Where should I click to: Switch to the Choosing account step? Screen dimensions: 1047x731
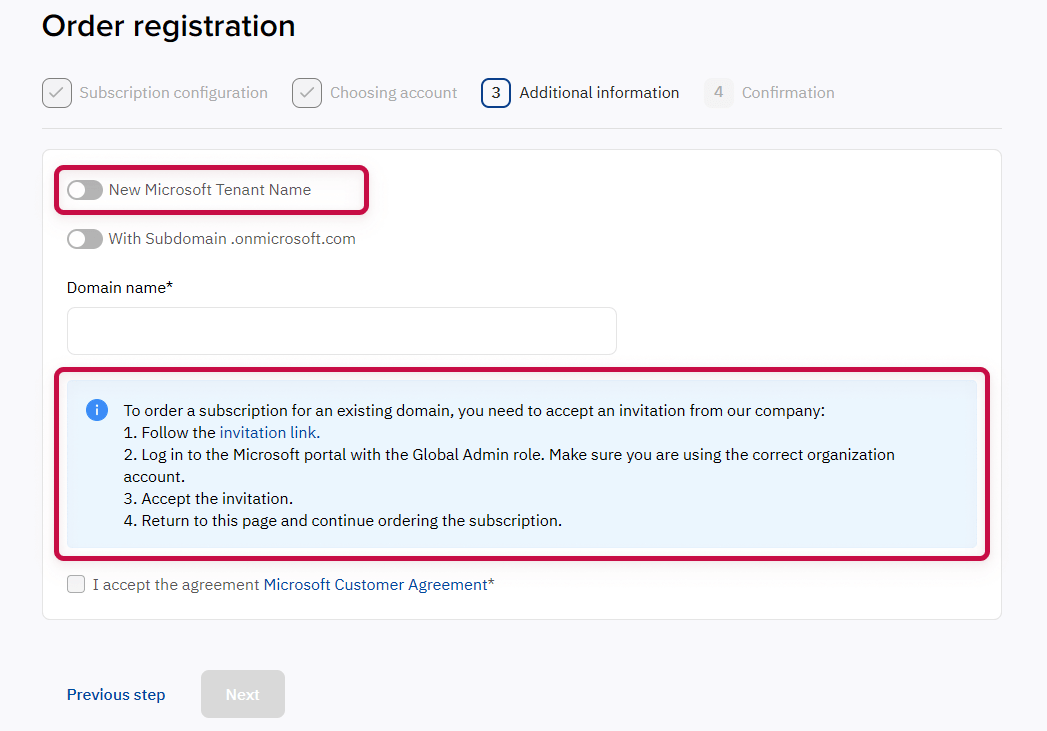point(393,92)
